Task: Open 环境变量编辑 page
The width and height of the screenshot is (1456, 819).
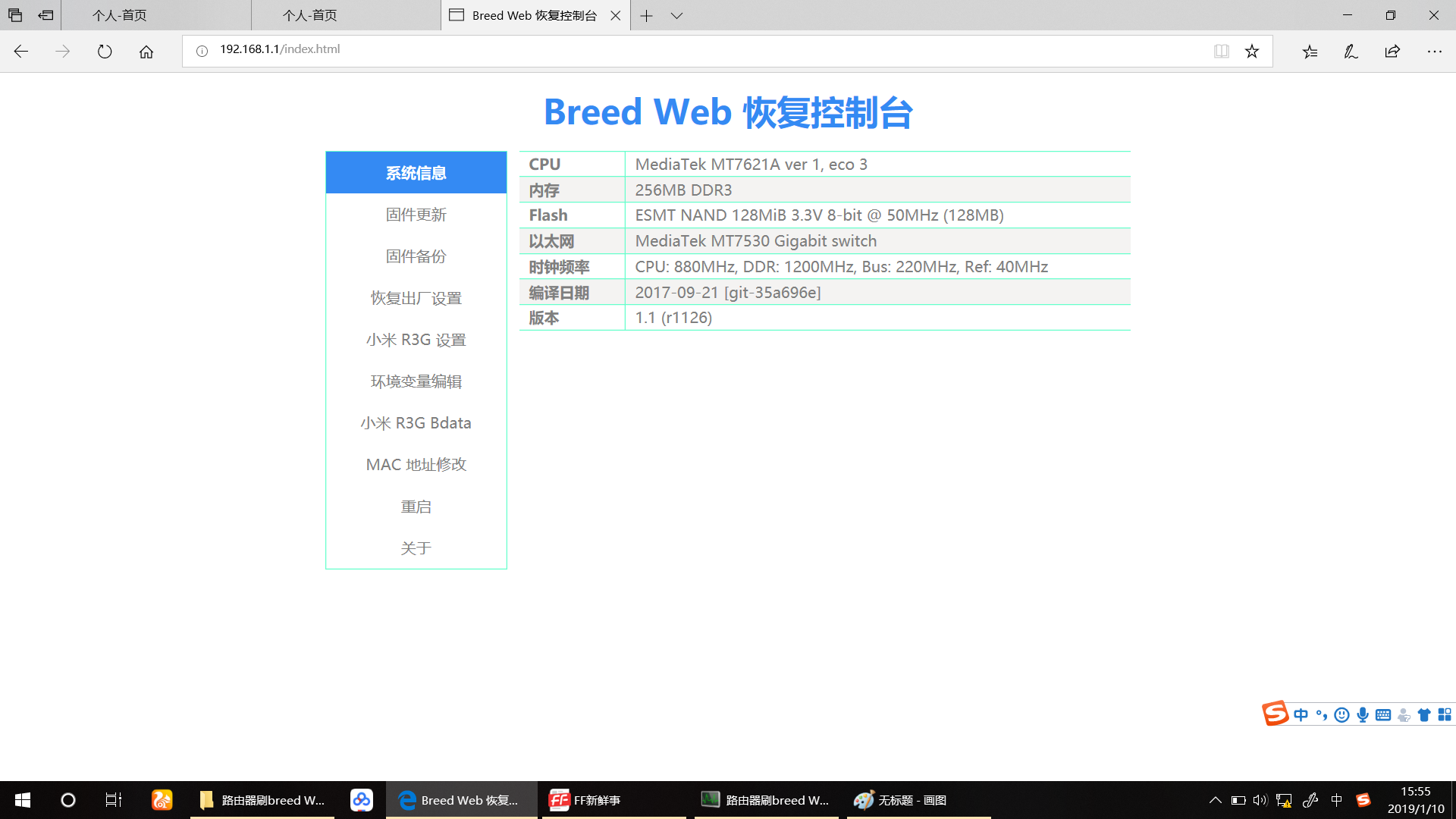Action: click(x=416, y=381)
